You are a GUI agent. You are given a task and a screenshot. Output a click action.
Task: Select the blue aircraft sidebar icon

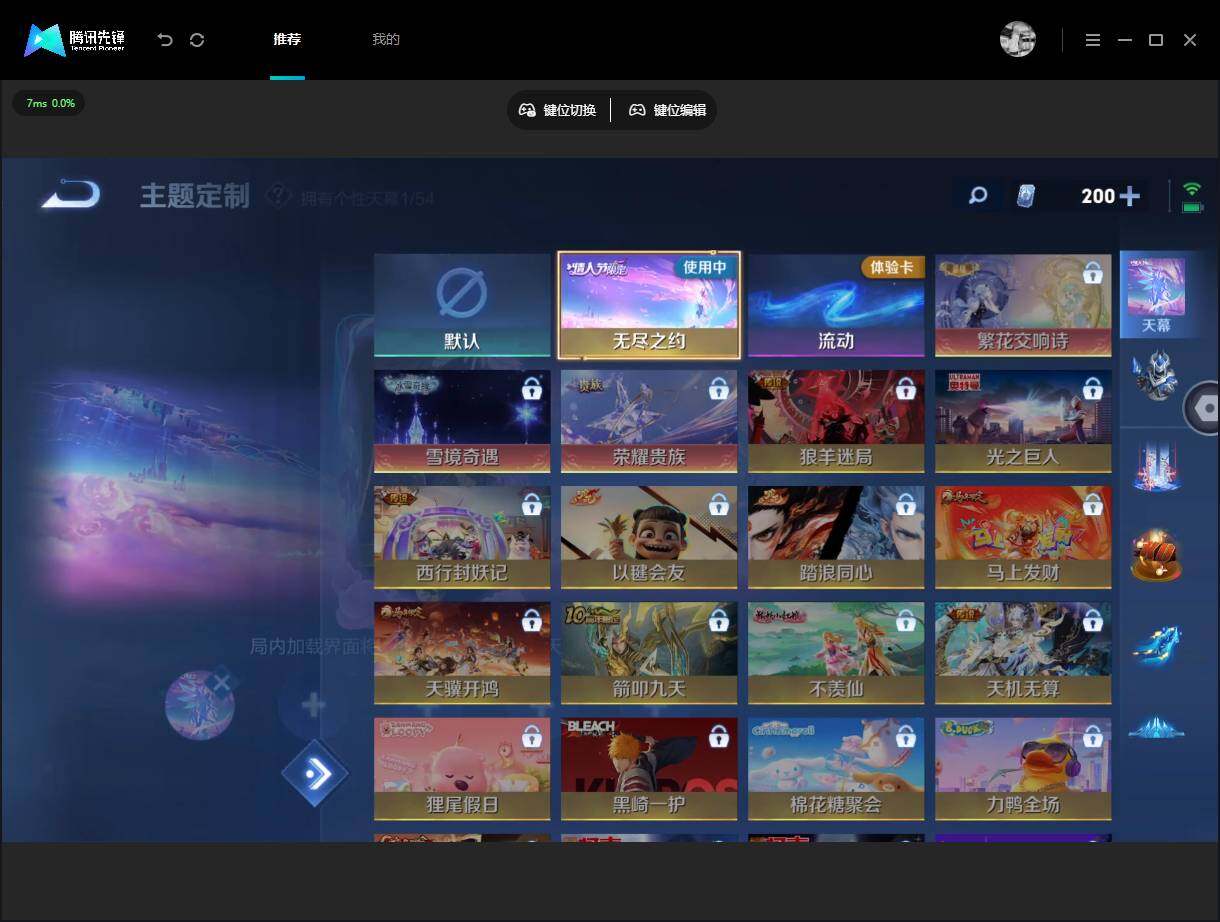click(1156, 645)
